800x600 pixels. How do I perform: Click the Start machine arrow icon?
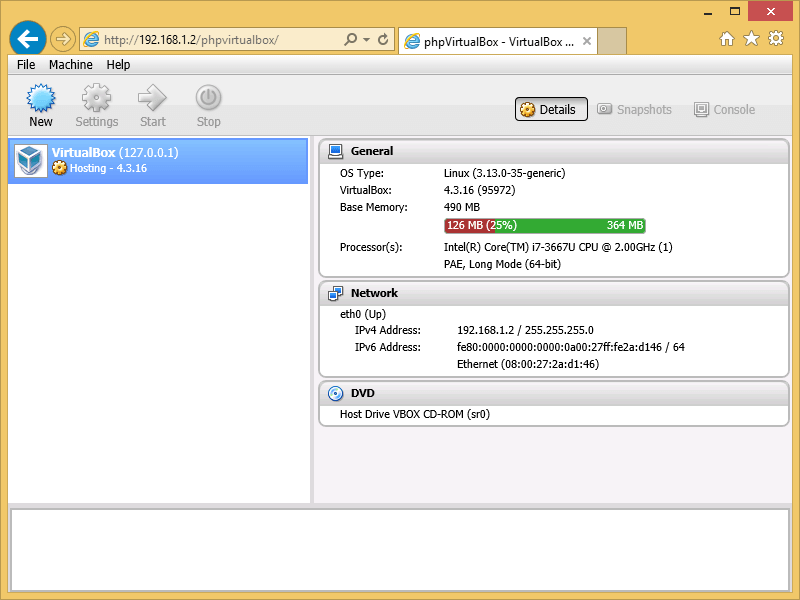click(x=152, y=97)
